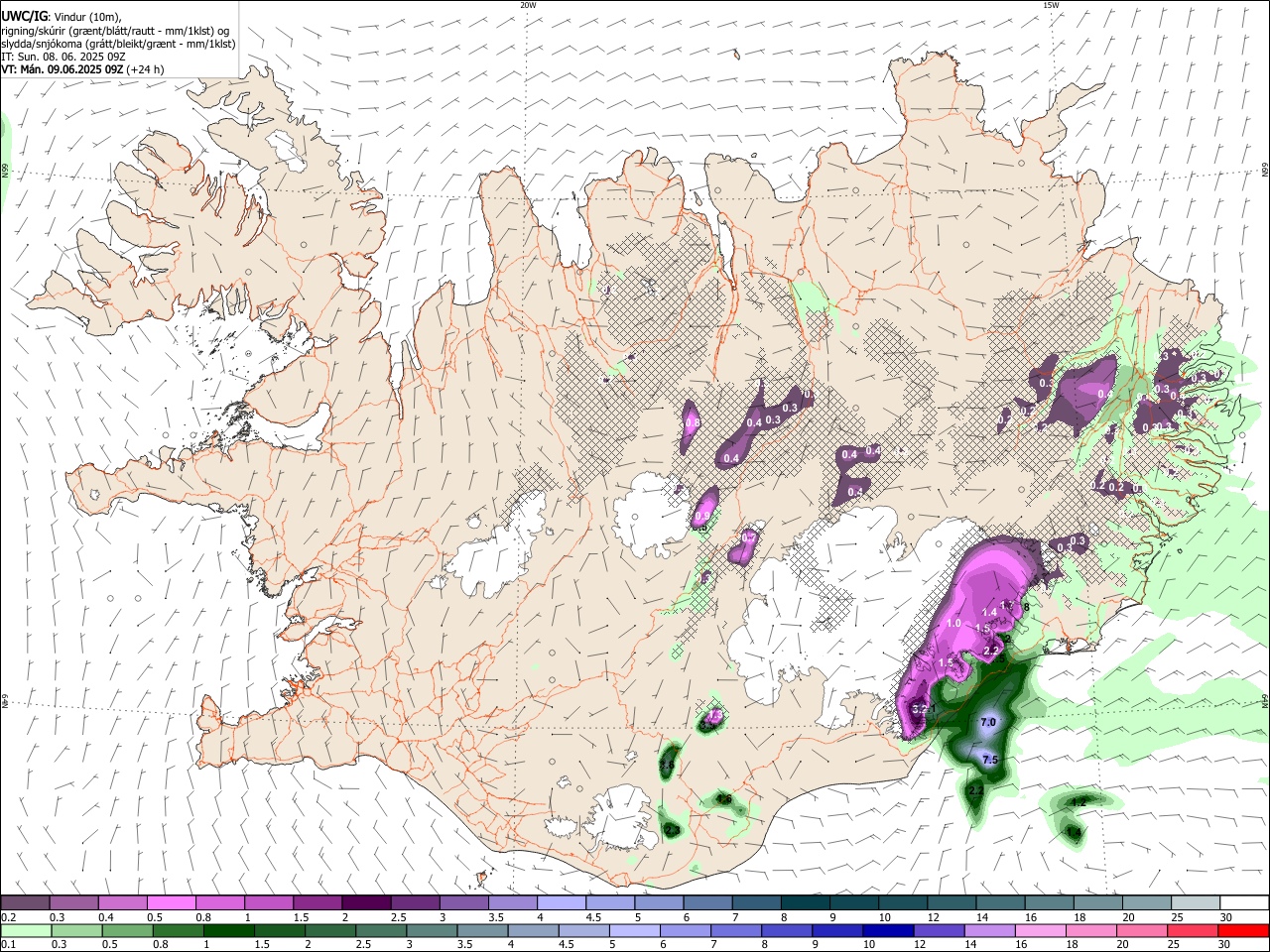The height and width of the screenshot is (952, 1270).
Task: Click the pale lavender 4–4.5 snow legend swatch
Action: tap(561, 902)
